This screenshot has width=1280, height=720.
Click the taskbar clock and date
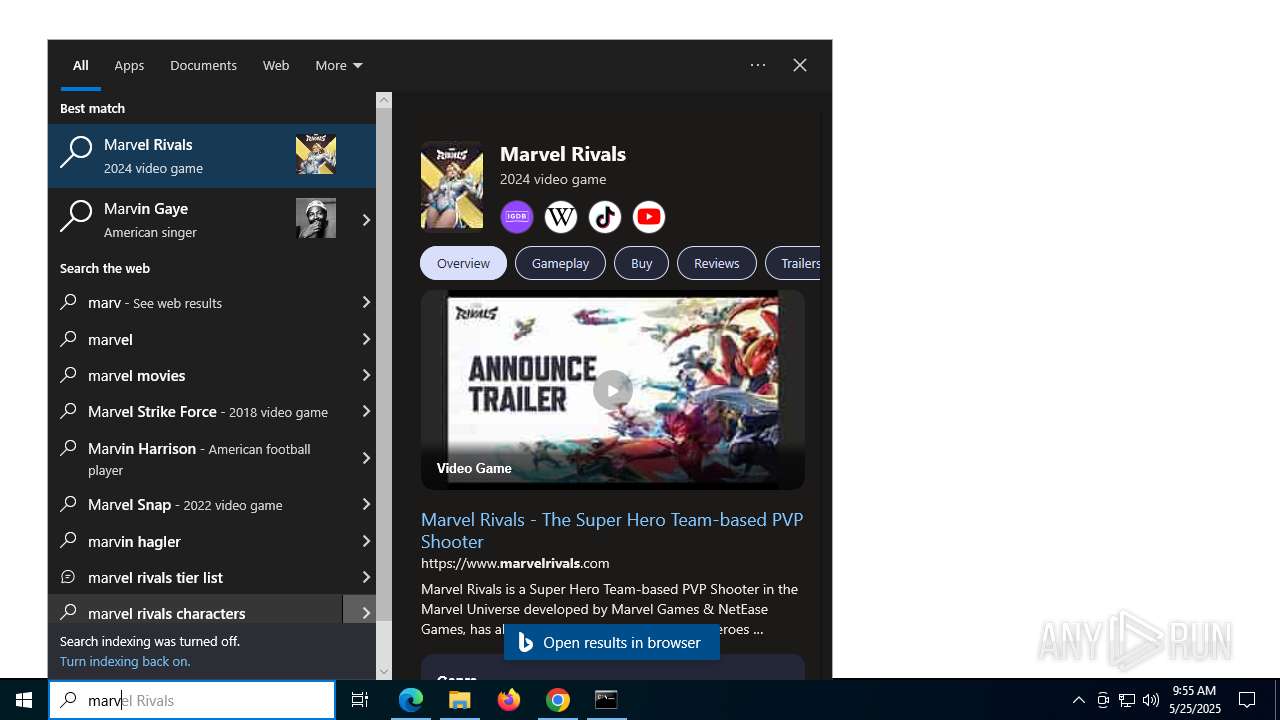(x=1195, y=700)
